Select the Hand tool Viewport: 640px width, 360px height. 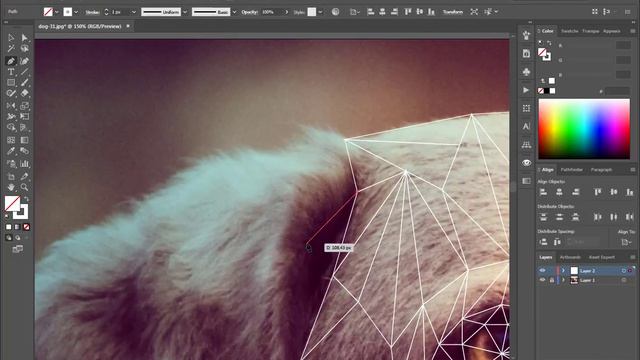[11, 187]
